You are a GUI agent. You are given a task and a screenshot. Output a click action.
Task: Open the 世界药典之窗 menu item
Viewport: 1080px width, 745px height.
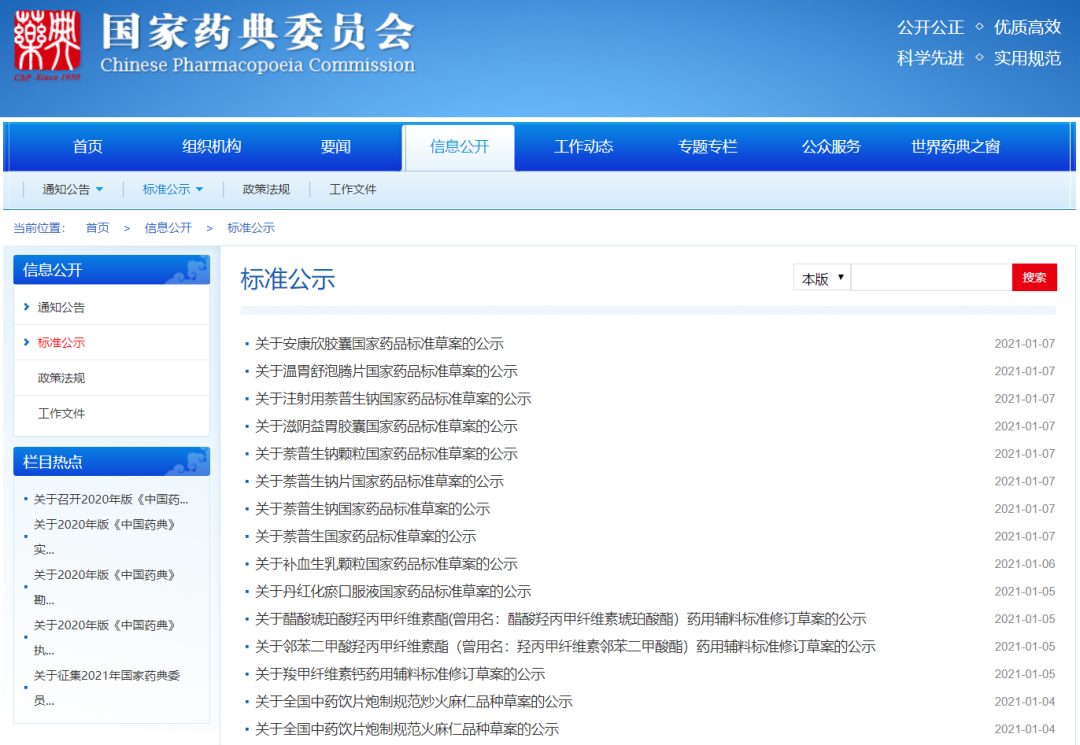click(955, 147)
